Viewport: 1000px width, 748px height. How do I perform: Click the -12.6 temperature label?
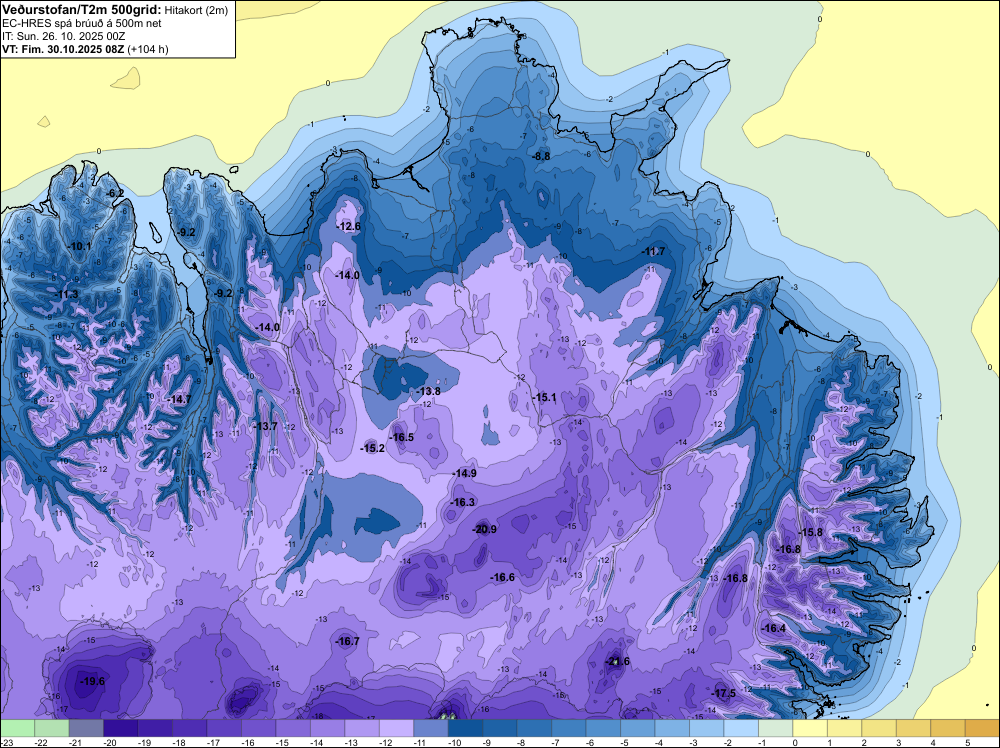point(348,226)
